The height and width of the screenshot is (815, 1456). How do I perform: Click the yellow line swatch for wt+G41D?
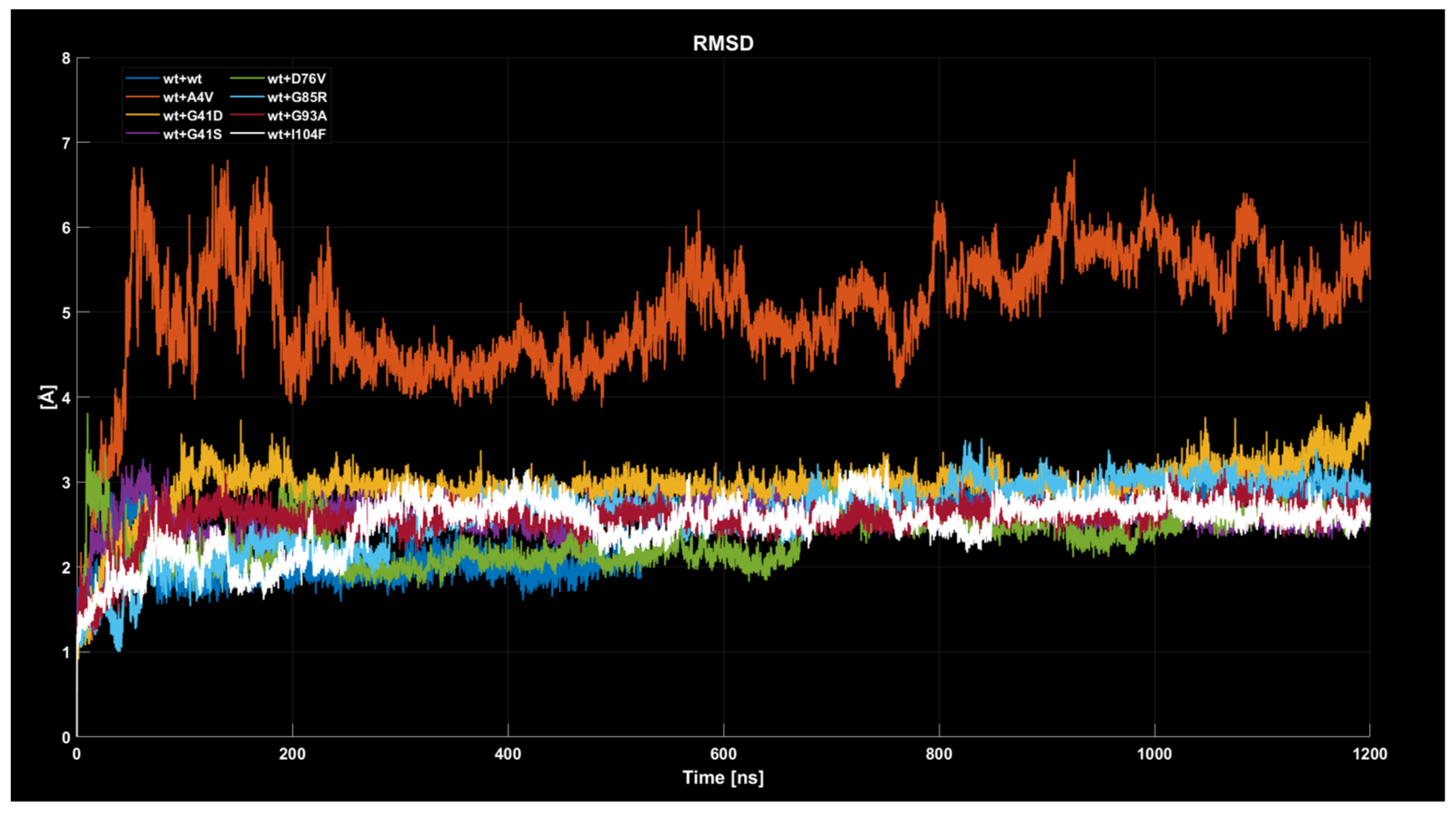click(x=142, y=116)
